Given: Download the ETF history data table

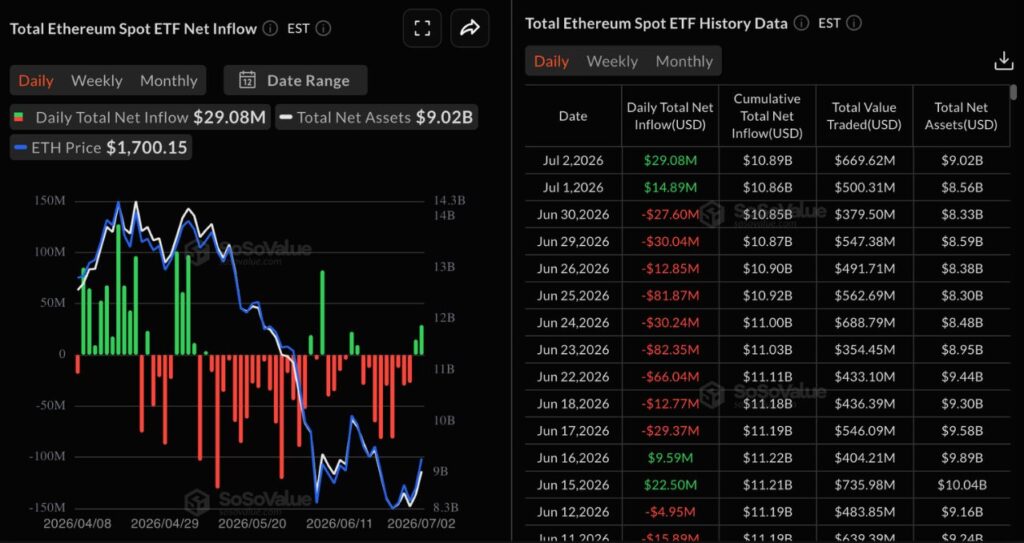Looking at the screenshot, I should 1002,61.
